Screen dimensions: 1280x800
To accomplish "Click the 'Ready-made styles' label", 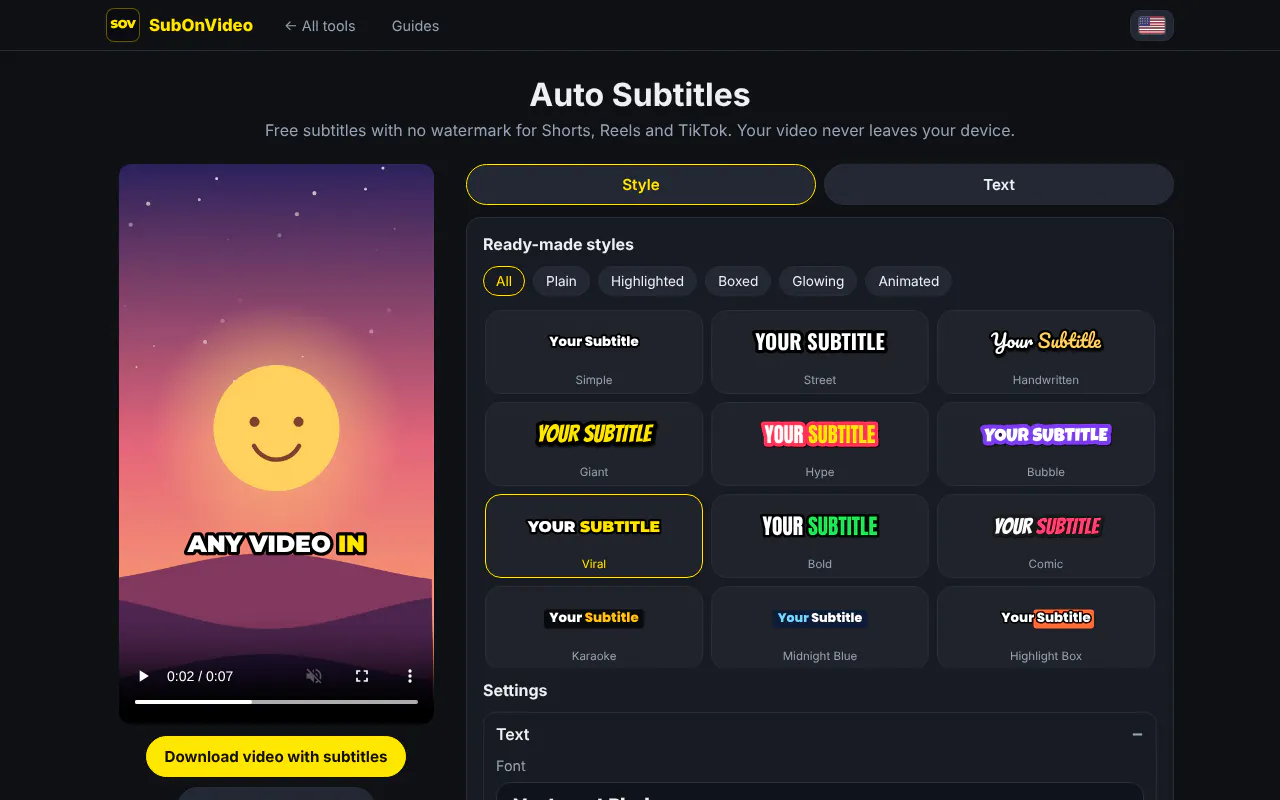I will click(558, 244).
